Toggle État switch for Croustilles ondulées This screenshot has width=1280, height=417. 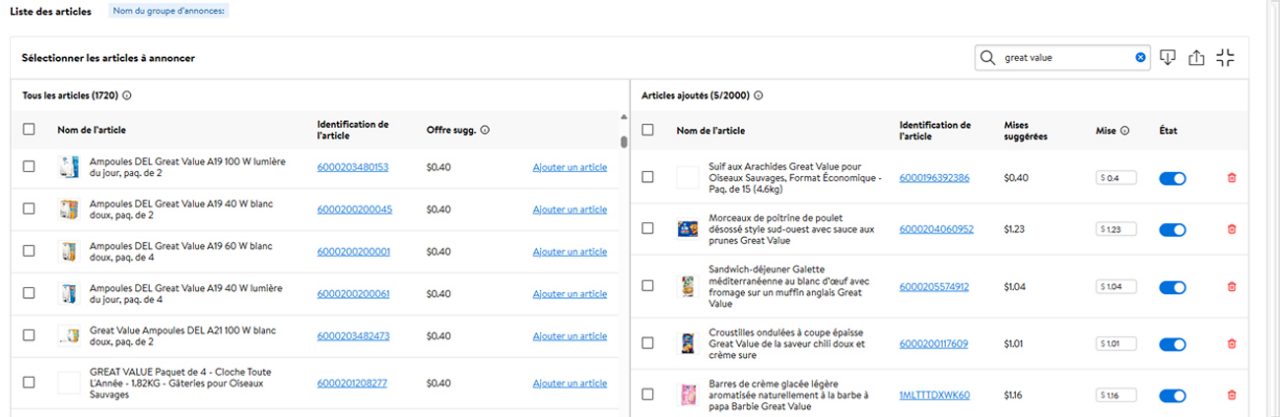click(x=1172, y=344)
